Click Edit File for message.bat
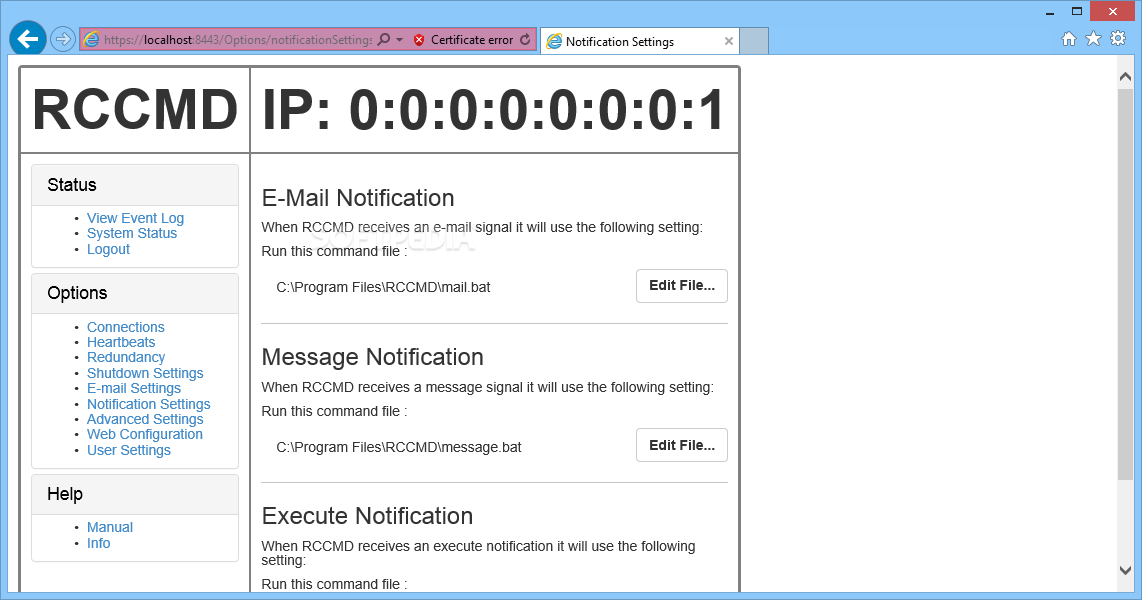1142x600 pixels. (682, 445)
